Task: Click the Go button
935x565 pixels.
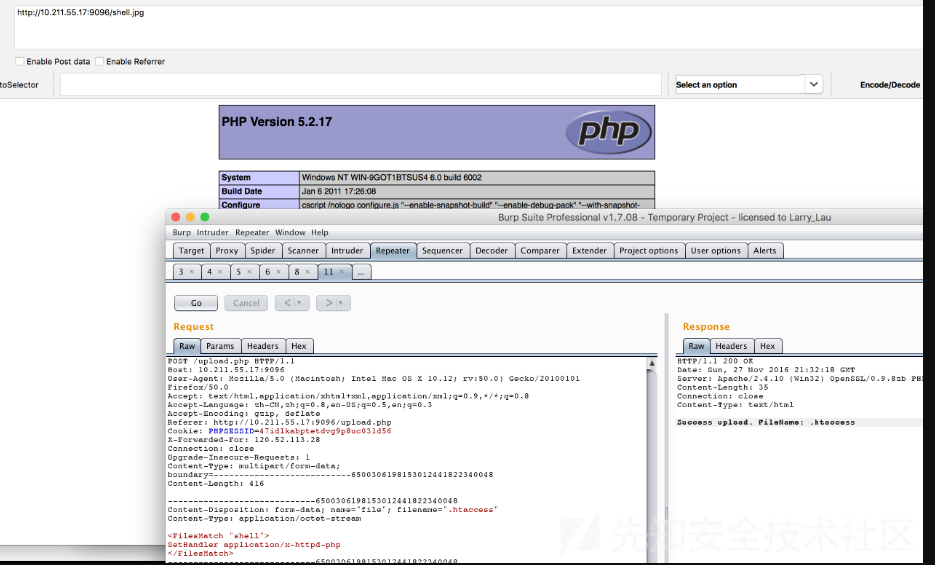Action: point(196,303)
